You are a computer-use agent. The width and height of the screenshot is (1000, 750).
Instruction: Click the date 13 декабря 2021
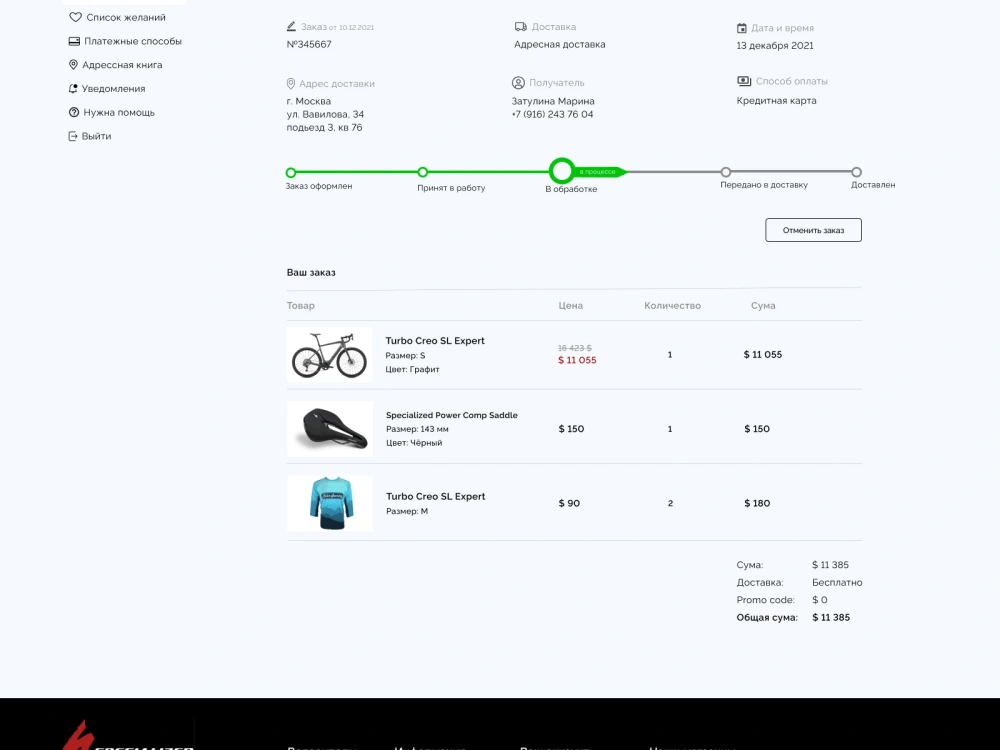pyautogui.click(x=775, y=45)
